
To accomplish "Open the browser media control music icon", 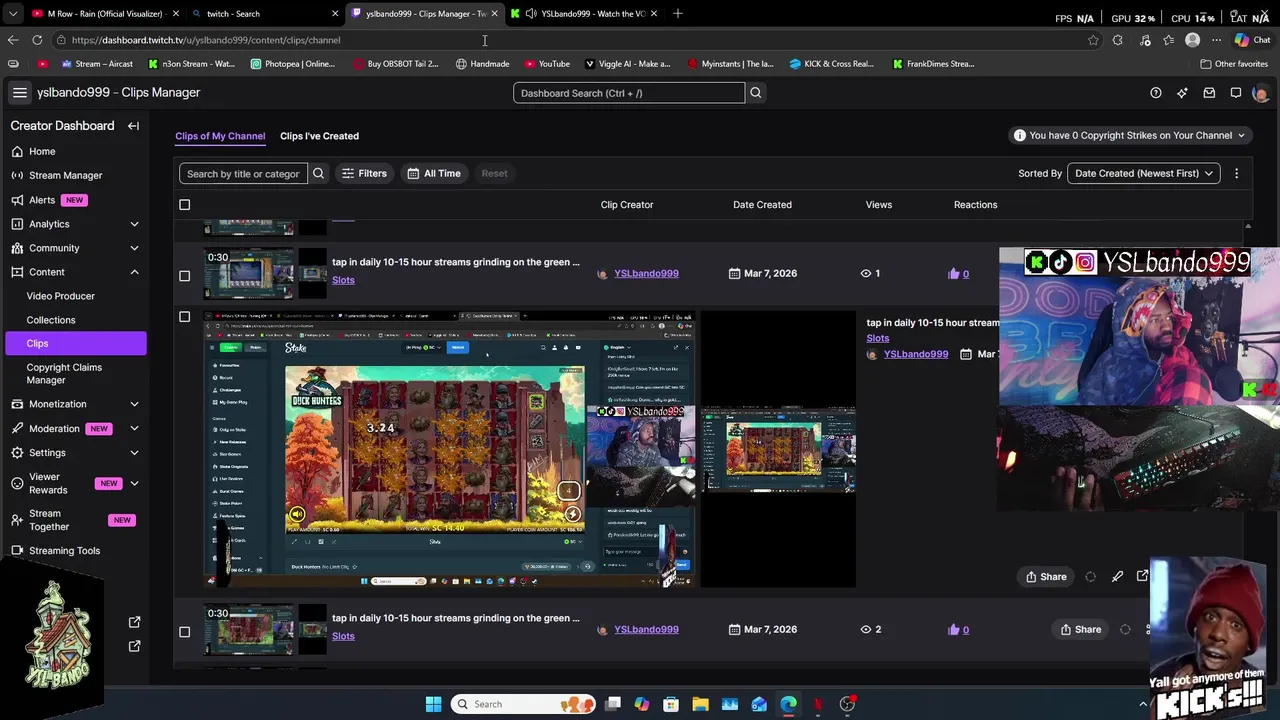I will [x=1145, y=40].
